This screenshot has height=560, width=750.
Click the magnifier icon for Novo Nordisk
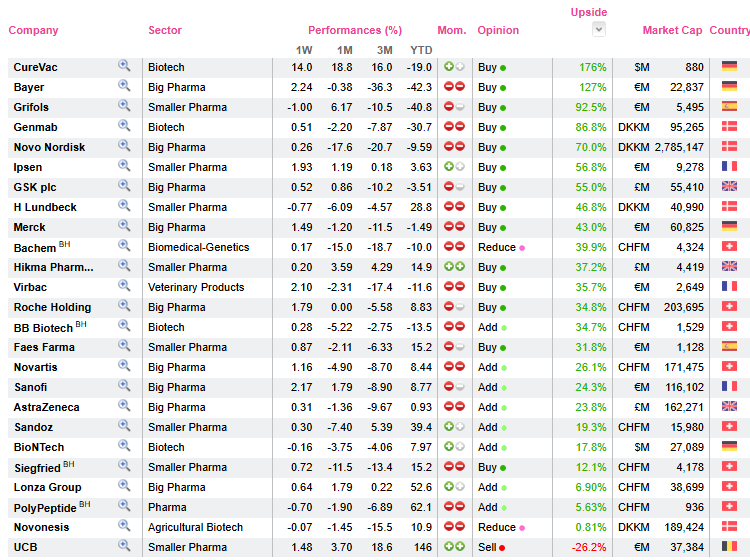124,146
